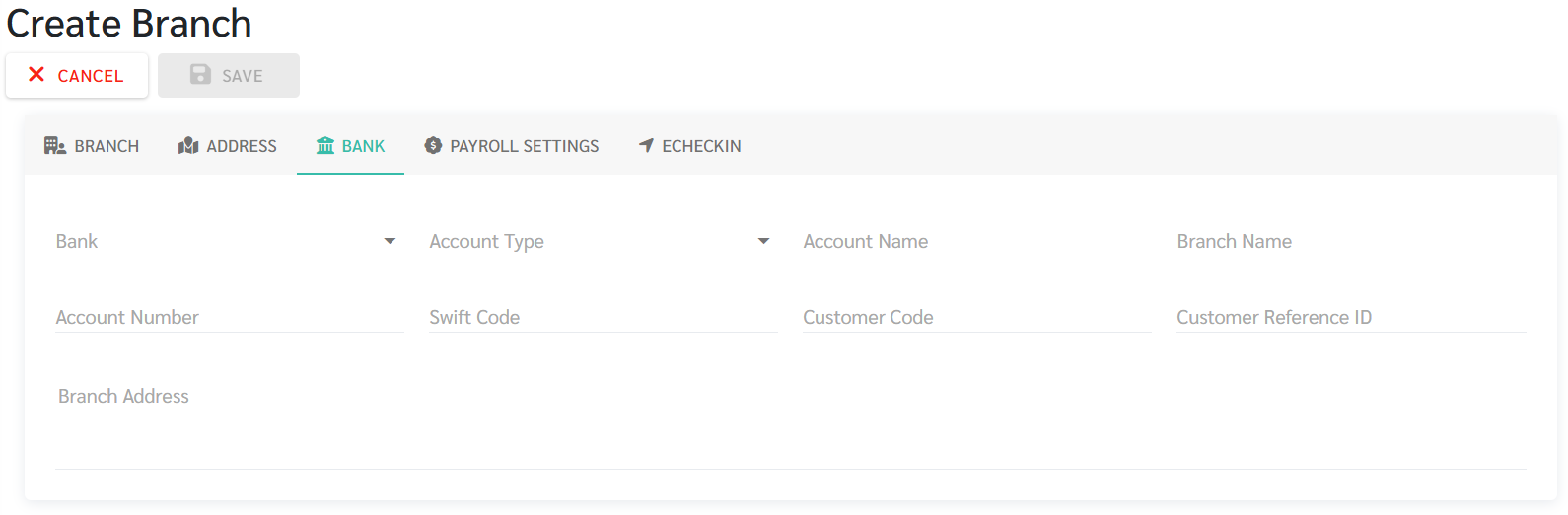Focus the Account Name field

pos(977,241)
